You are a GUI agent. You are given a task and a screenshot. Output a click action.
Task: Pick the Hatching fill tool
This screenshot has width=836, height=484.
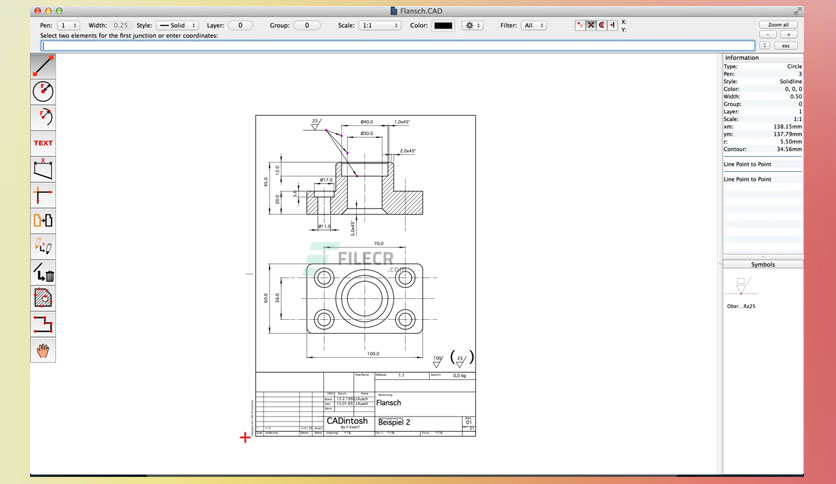[x=43, y=298]
